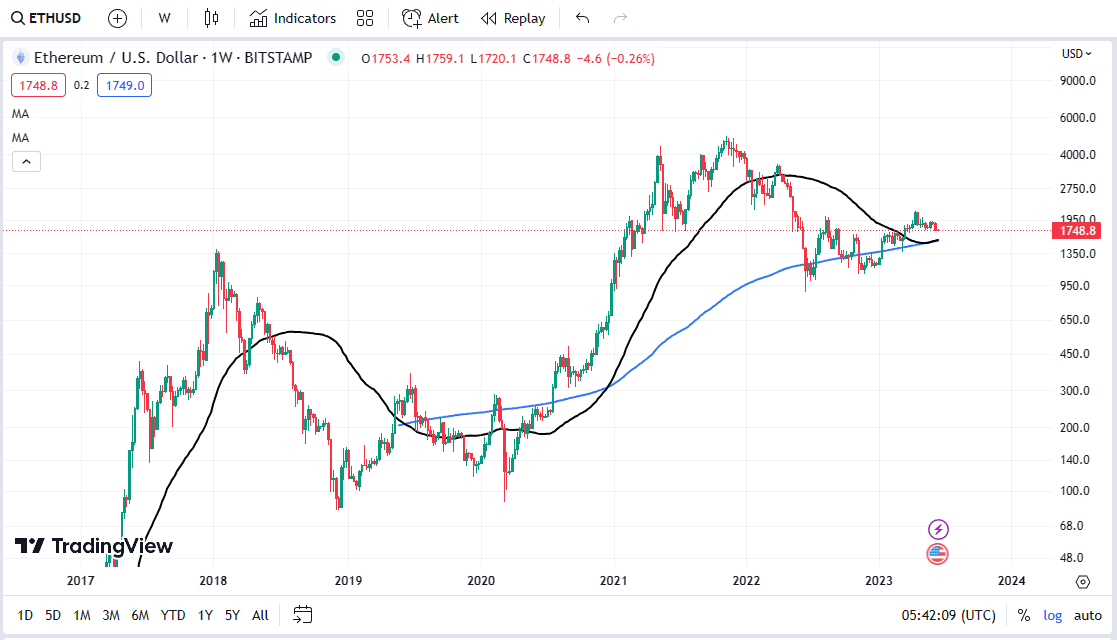This screenshot has width=1117, height=640.
Task: Undo last chart action
Action: (x=583, y=19)
